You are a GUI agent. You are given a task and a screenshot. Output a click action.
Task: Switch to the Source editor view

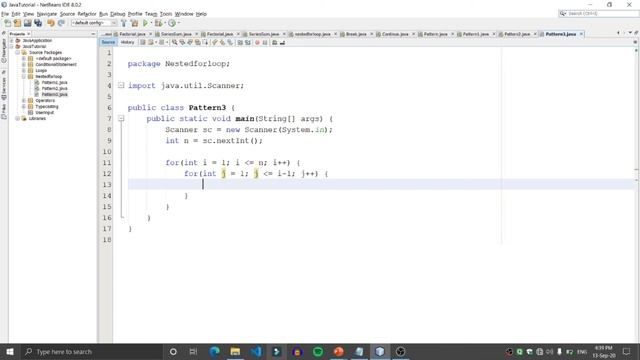[x=108, y=42]
